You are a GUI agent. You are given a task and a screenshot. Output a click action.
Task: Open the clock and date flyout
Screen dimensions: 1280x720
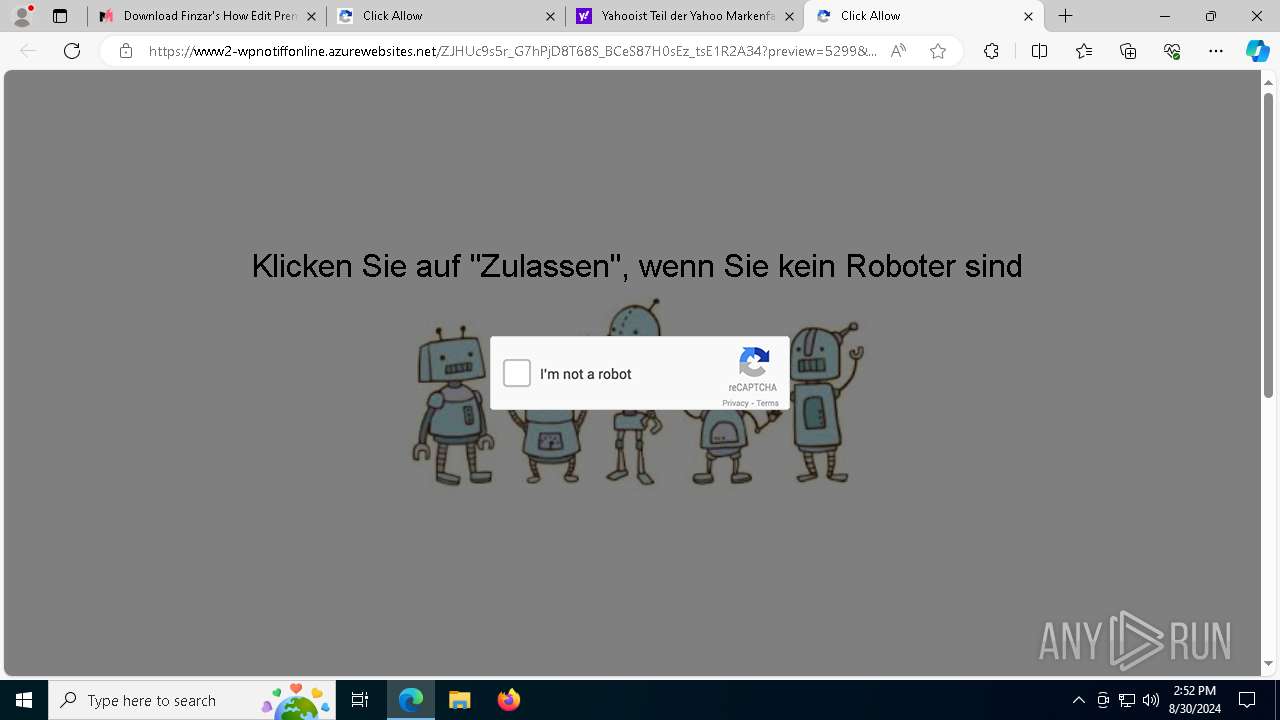coord(1195,700)
